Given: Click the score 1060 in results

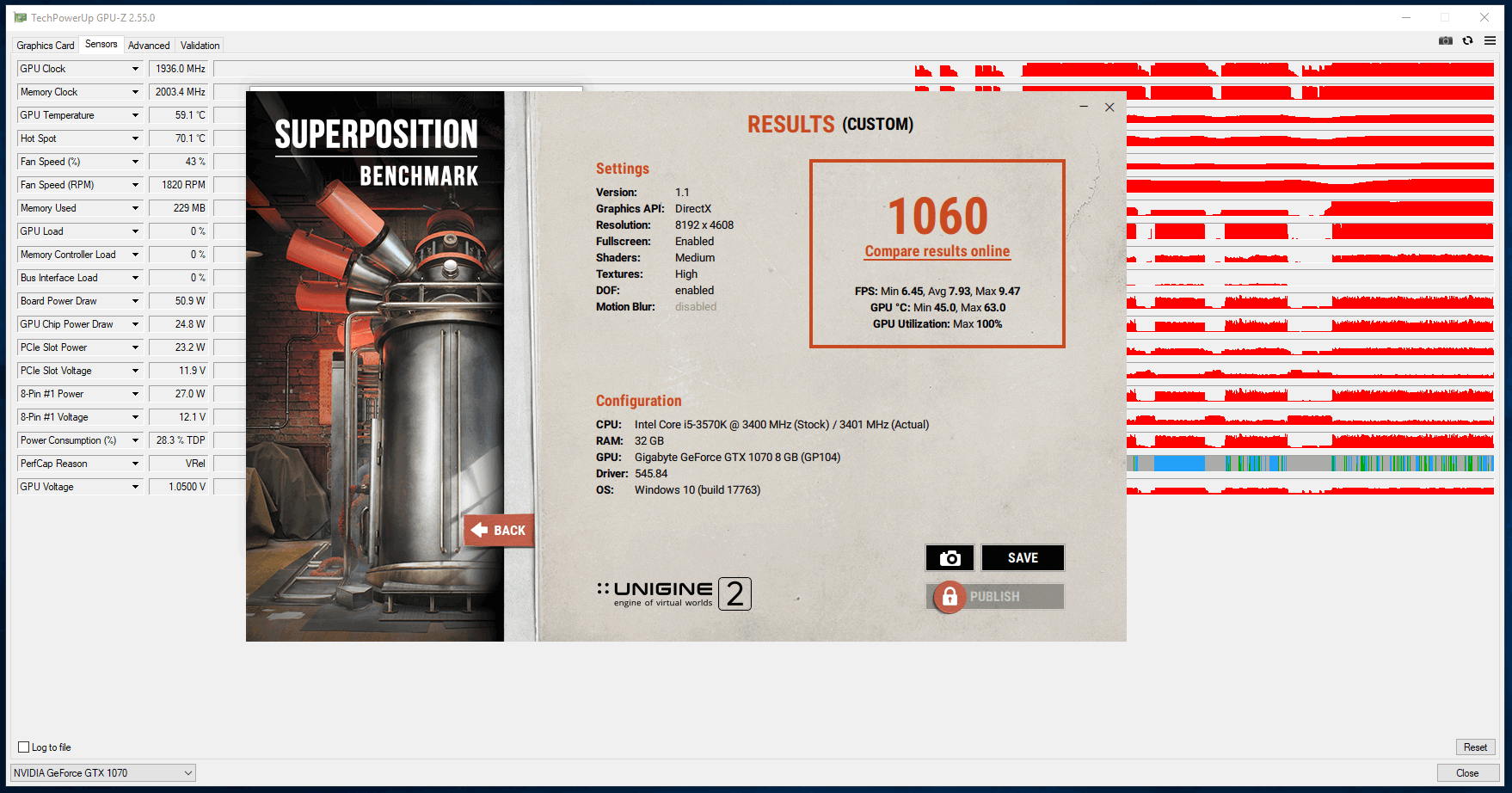Looking at the screenshot, I should [937, 216].
